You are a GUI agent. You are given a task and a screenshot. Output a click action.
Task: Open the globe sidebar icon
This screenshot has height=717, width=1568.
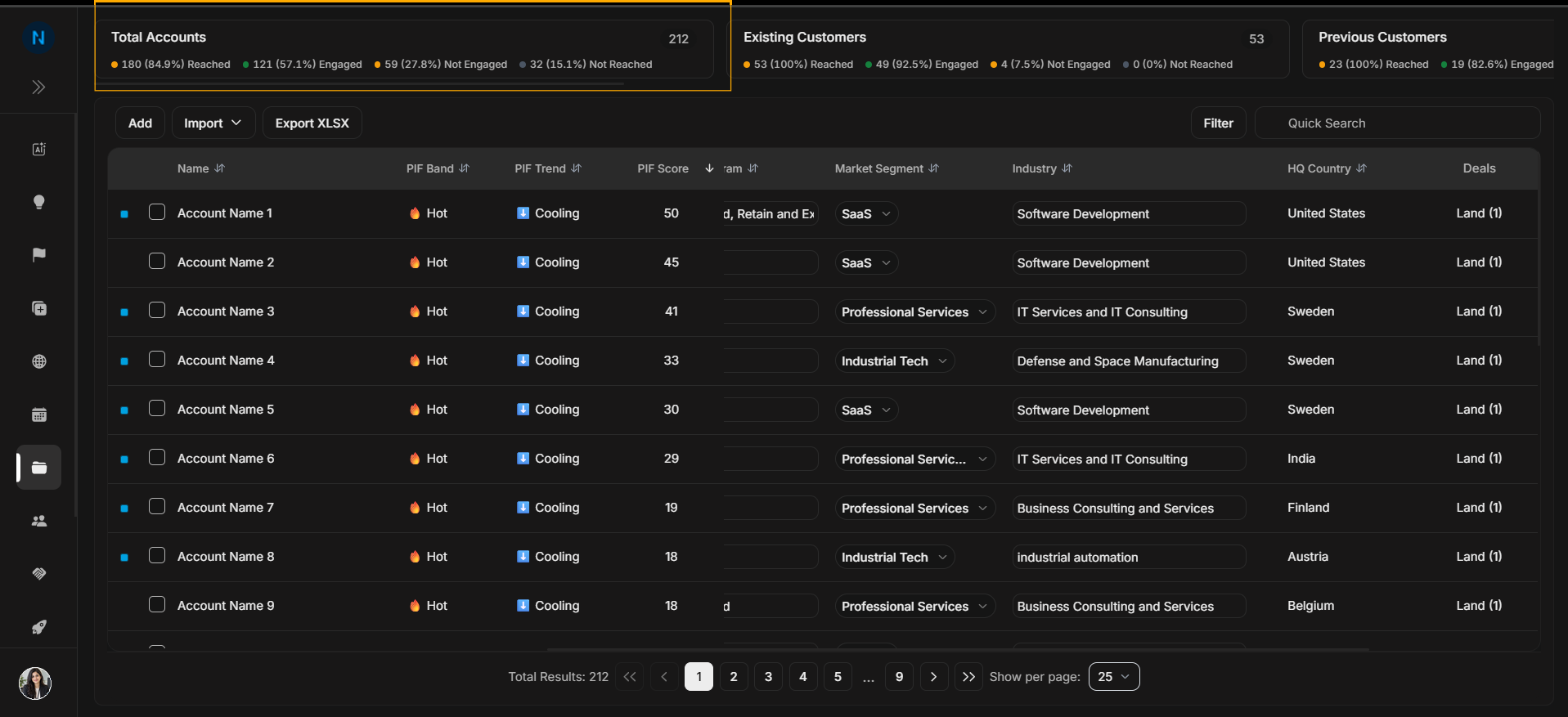point(38,361)
